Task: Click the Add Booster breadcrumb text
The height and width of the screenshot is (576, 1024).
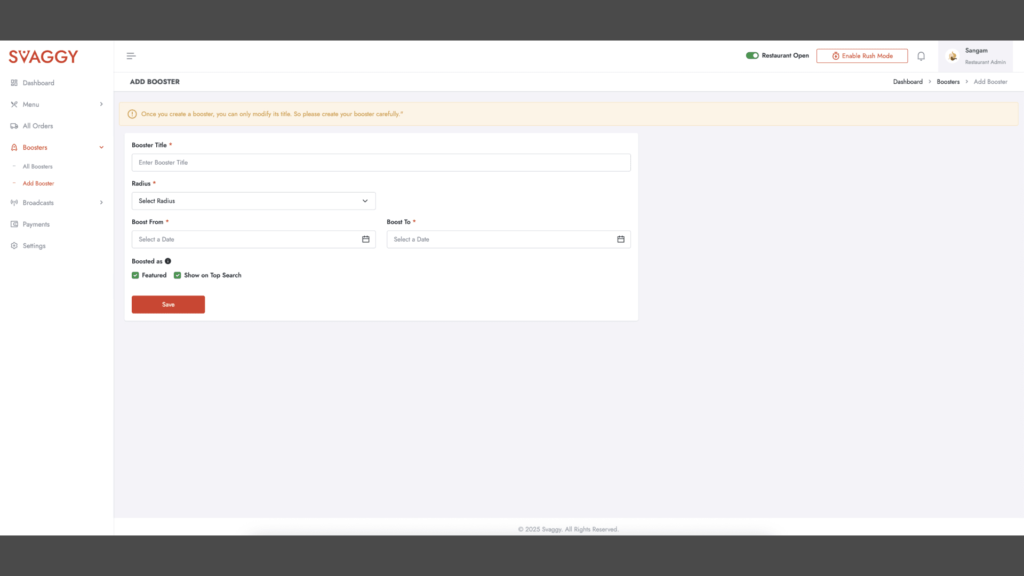Action: (x=990, y=82)
